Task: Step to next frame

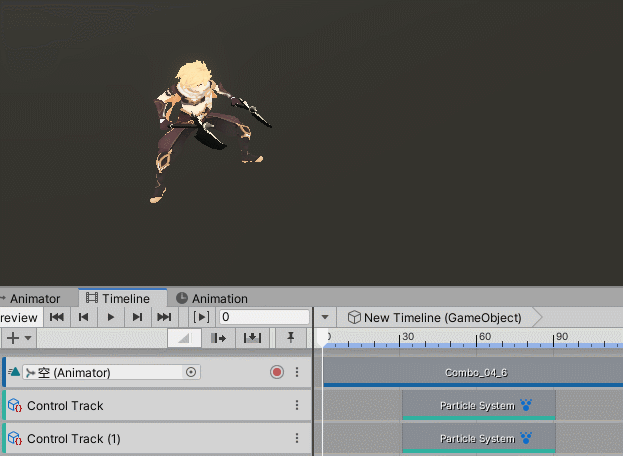Action: pyautogui.click(x=137, y=317)
